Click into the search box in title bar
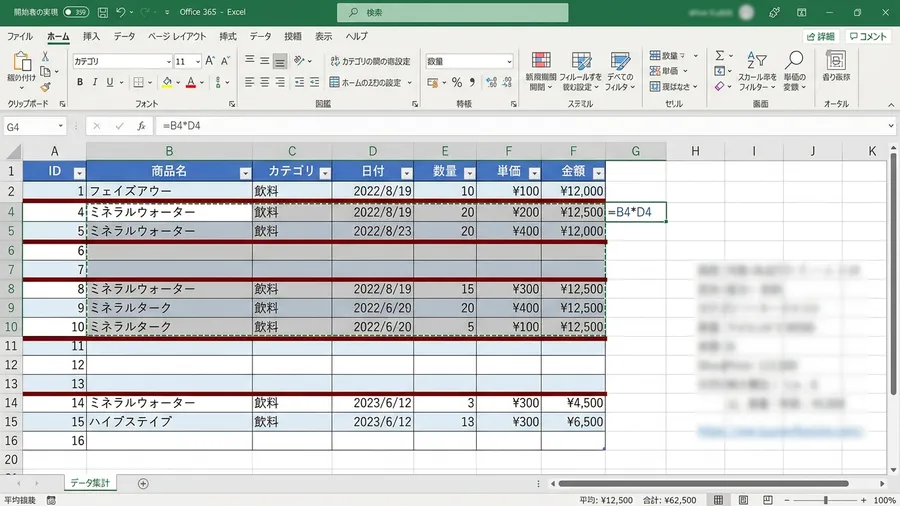 (453, 12)
